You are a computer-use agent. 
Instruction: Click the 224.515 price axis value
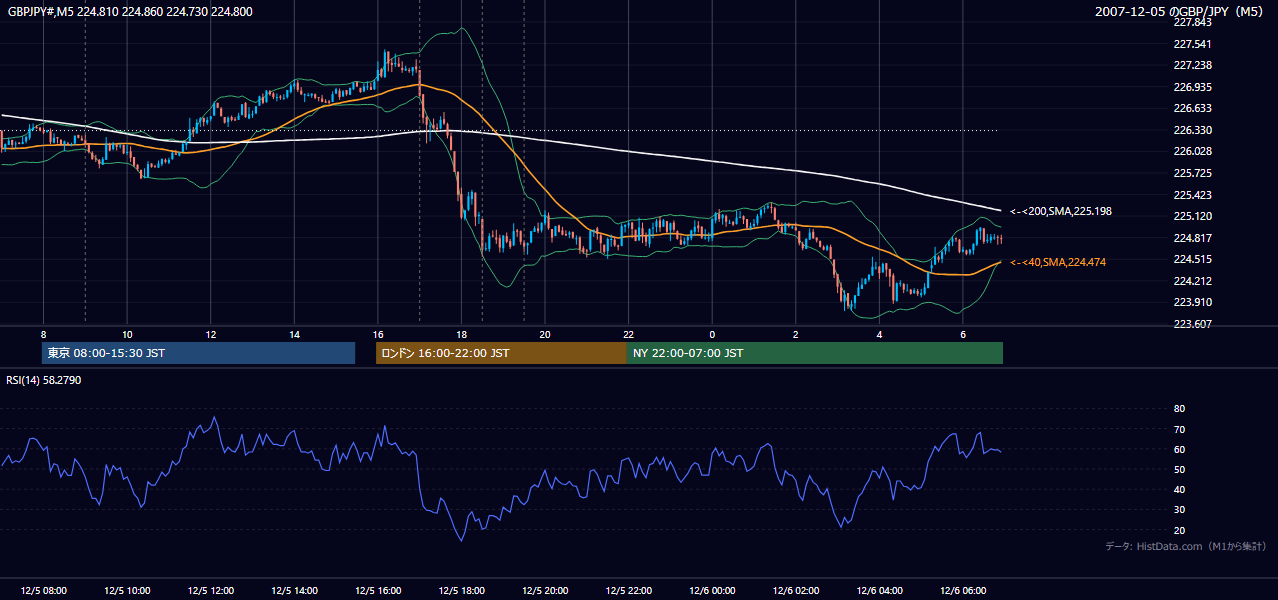pos(1193,259)
